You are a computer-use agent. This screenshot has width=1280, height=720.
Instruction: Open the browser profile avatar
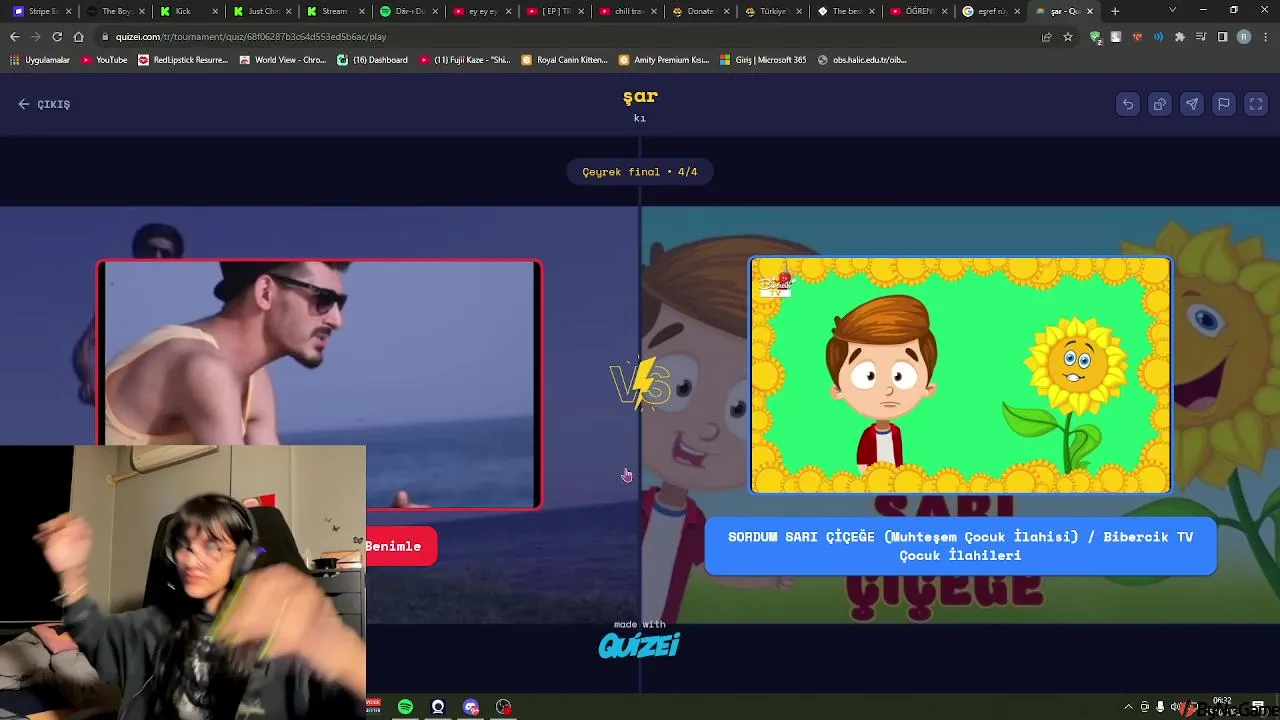coord(1244,37)
